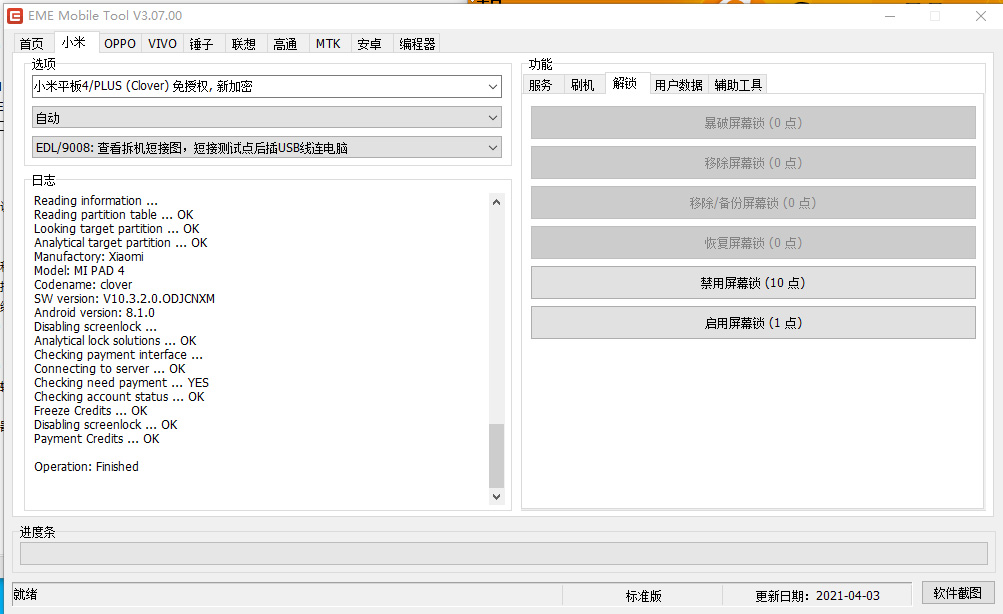Image resolution: width=1003 pixels, height=614 pixels.
Task: Click the 'Freeze Credits ... OK' line
Action: 91,411
